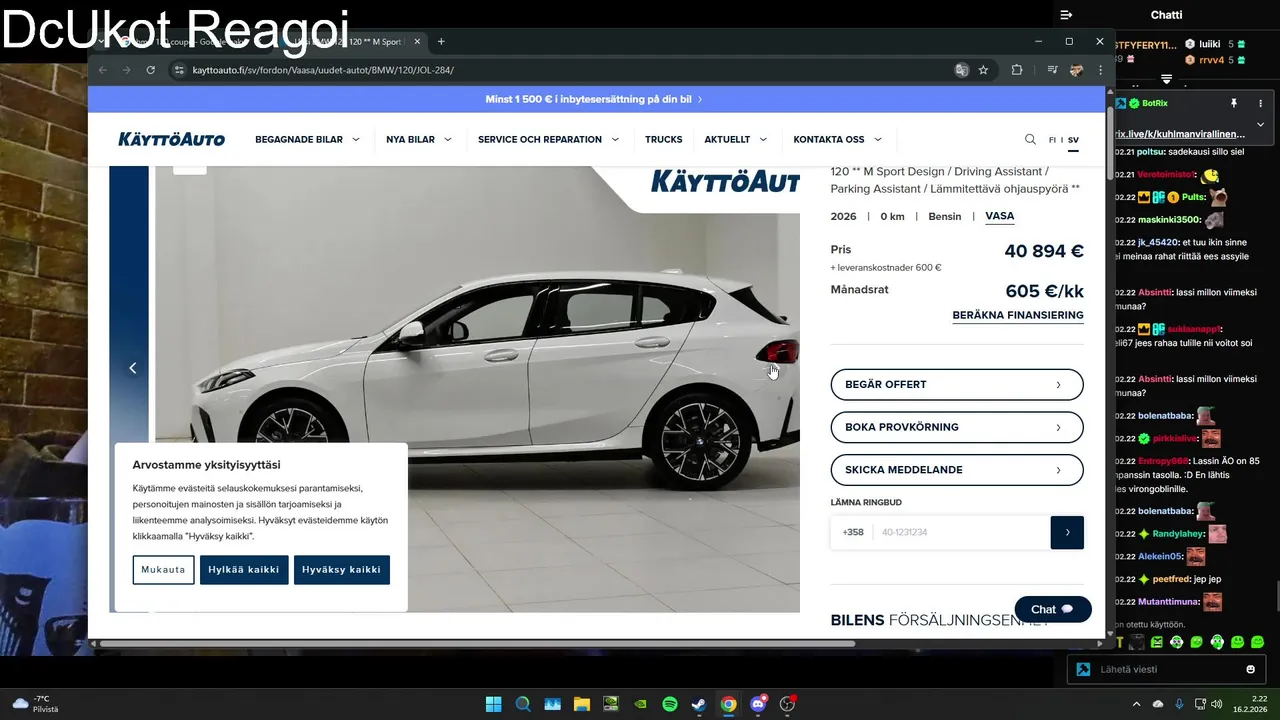Click the Boka provkörning button
The image size is (1280, 720).
click(x=957, y=427)
